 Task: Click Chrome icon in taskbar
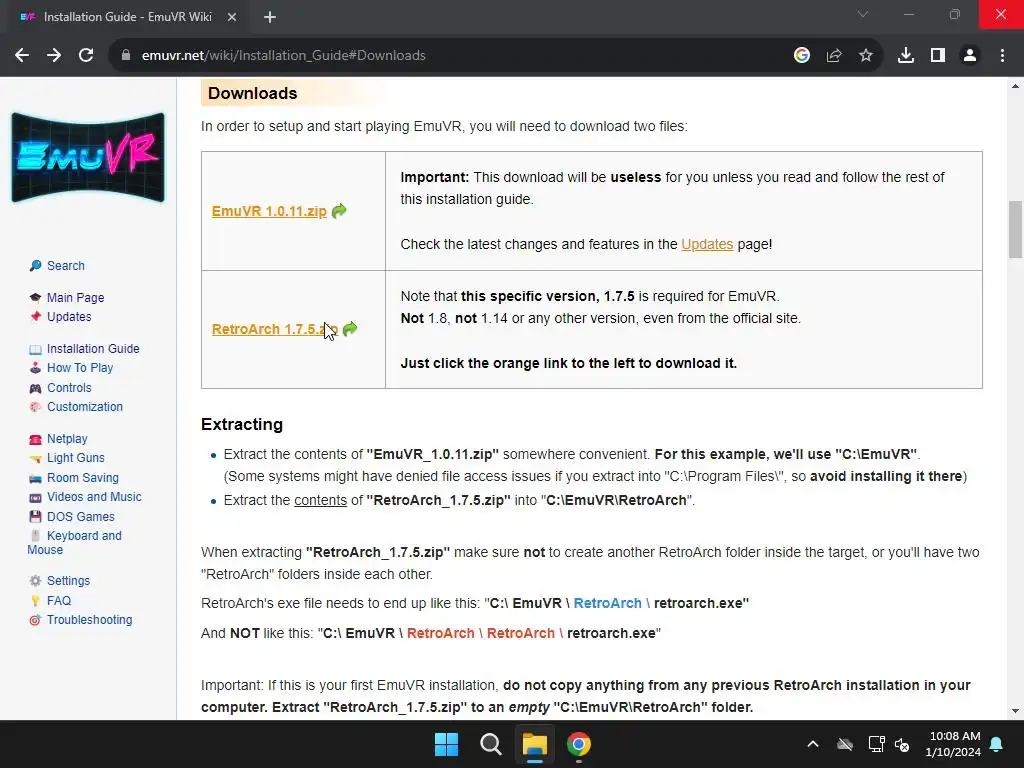tap(579, 744)
